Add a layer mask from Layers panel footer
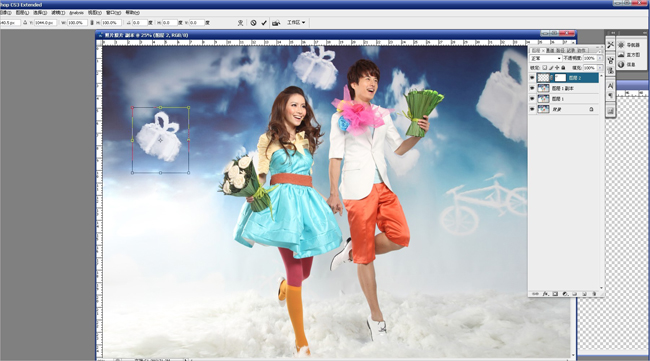650x361 pixels. (555, 294)
